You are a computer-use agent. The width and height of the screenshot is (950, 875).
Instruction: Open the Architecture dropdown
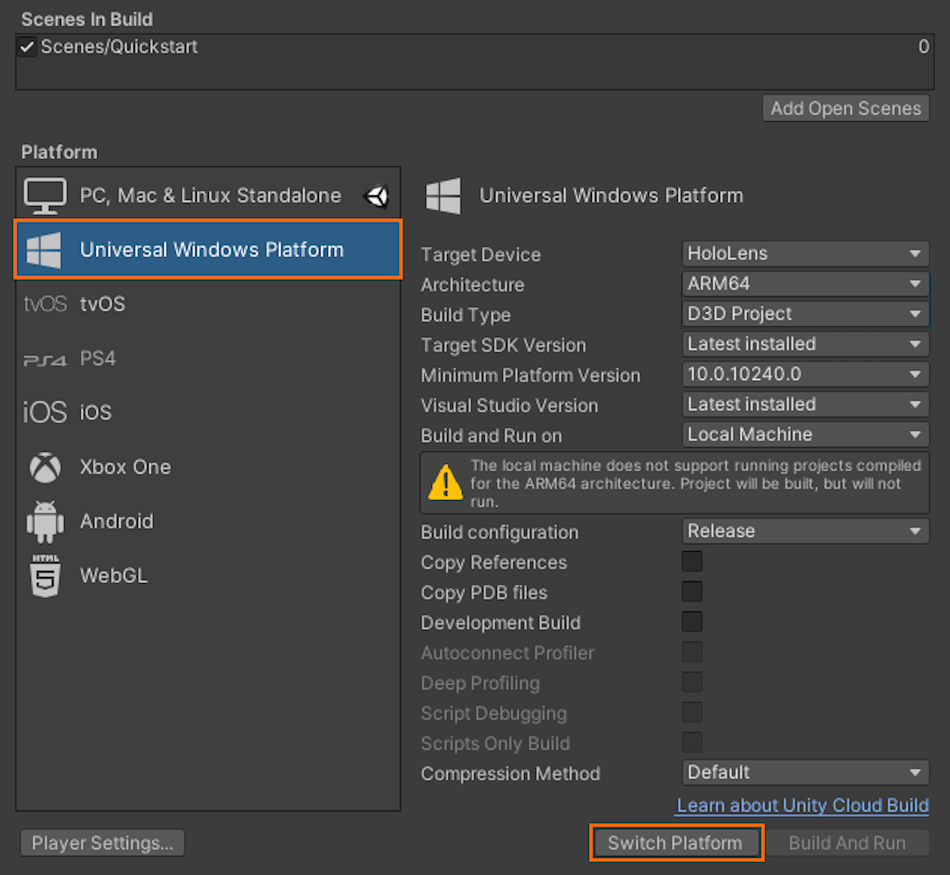coord(805,284)
